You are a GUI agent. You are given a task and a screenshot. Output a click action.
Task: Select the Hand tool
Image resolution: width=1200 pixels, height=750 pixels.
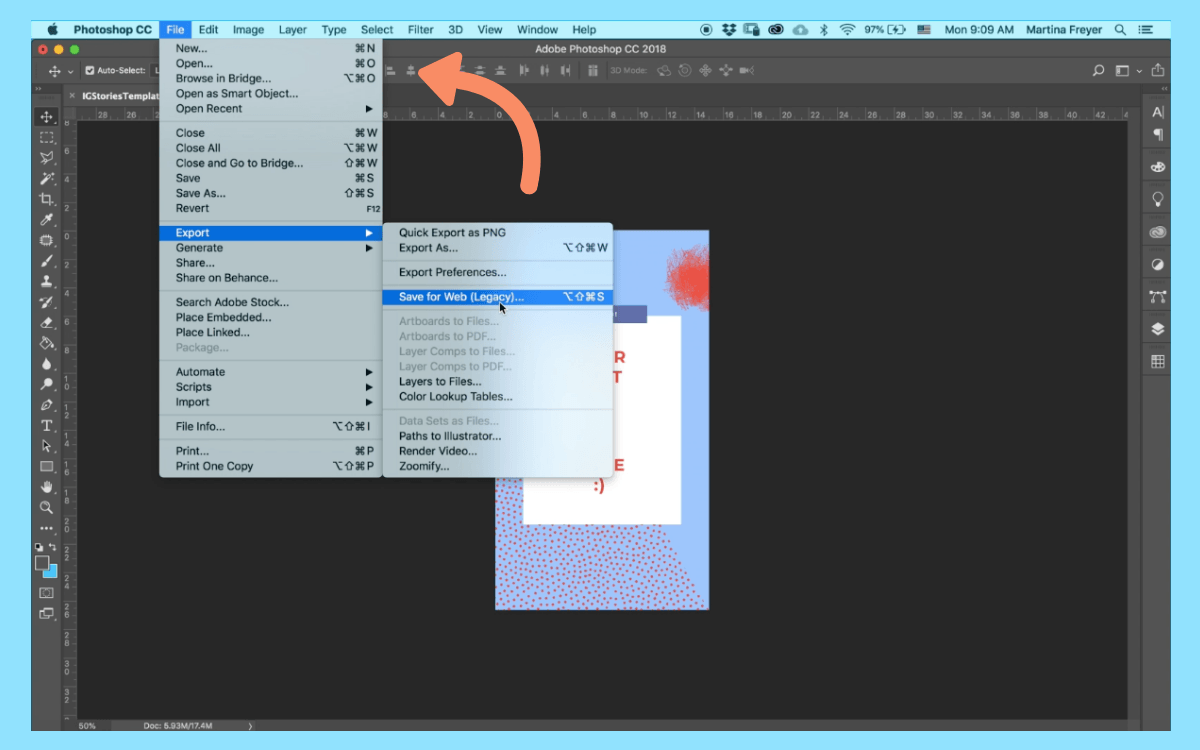(46, 487)
